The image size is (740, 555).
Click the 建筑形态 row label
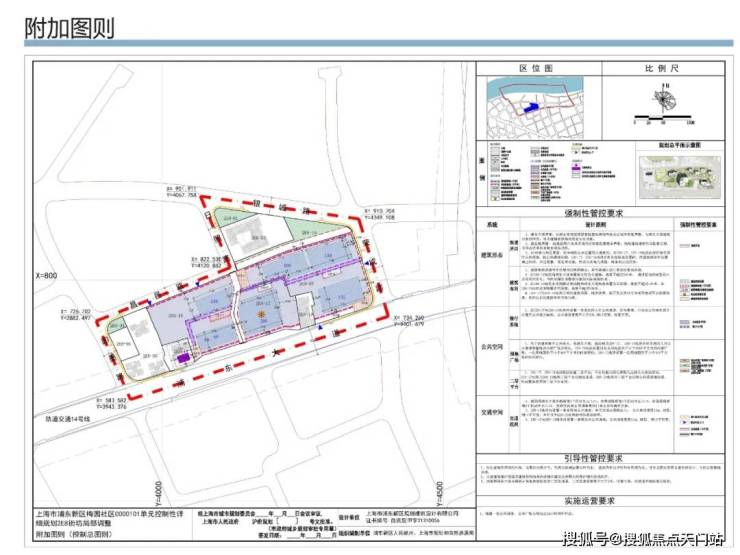492,255
